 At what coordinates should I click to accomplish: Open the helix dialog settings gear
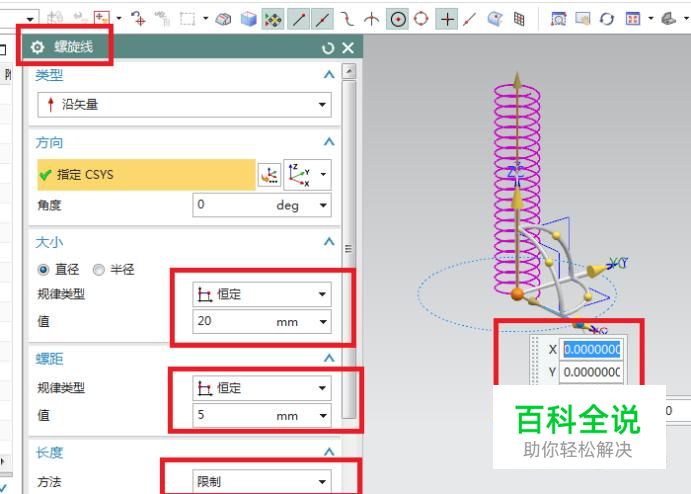(x=37, y=47)
